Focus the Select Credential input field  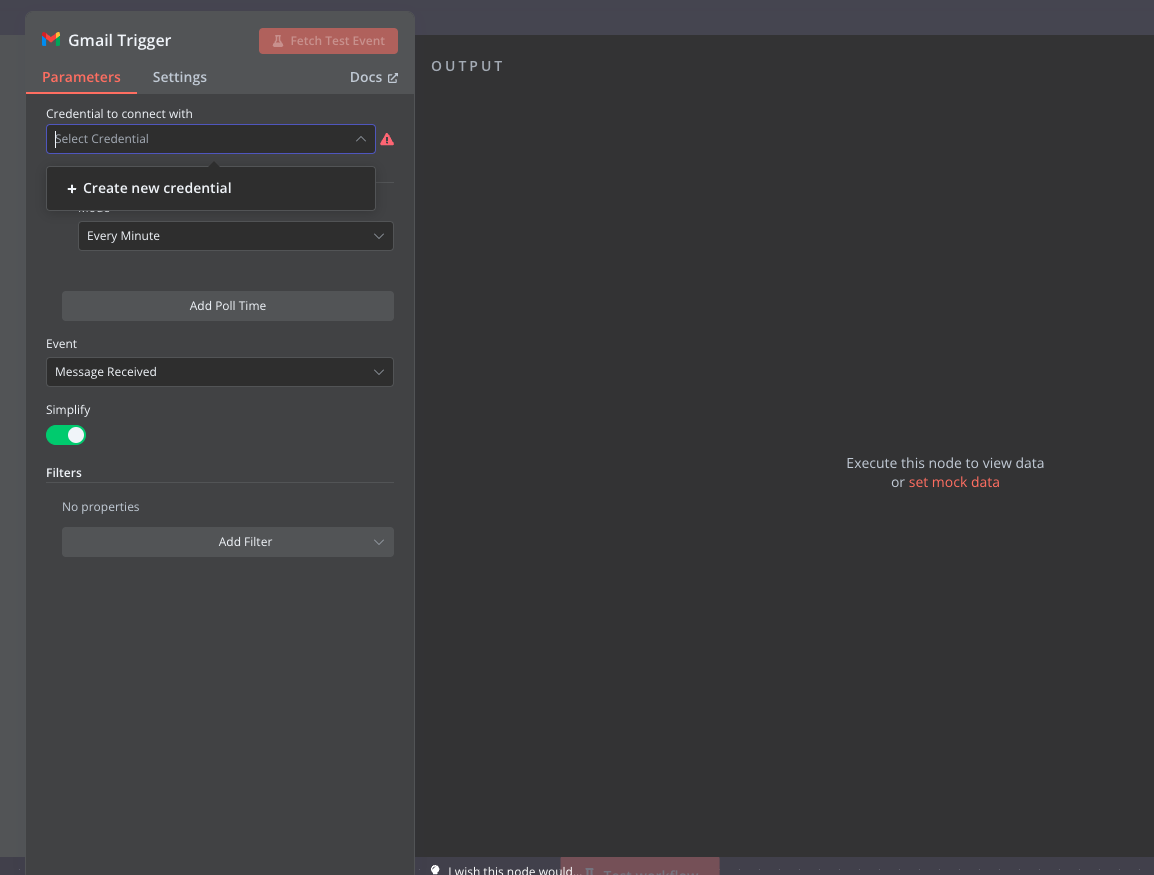coord(210,139)
